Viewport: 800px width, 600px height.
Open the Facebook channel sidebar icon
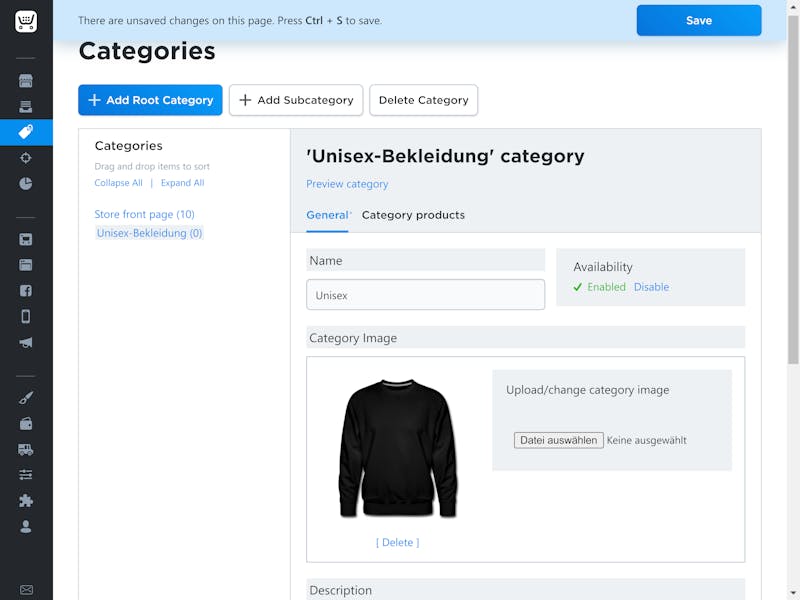coord(26,291)
